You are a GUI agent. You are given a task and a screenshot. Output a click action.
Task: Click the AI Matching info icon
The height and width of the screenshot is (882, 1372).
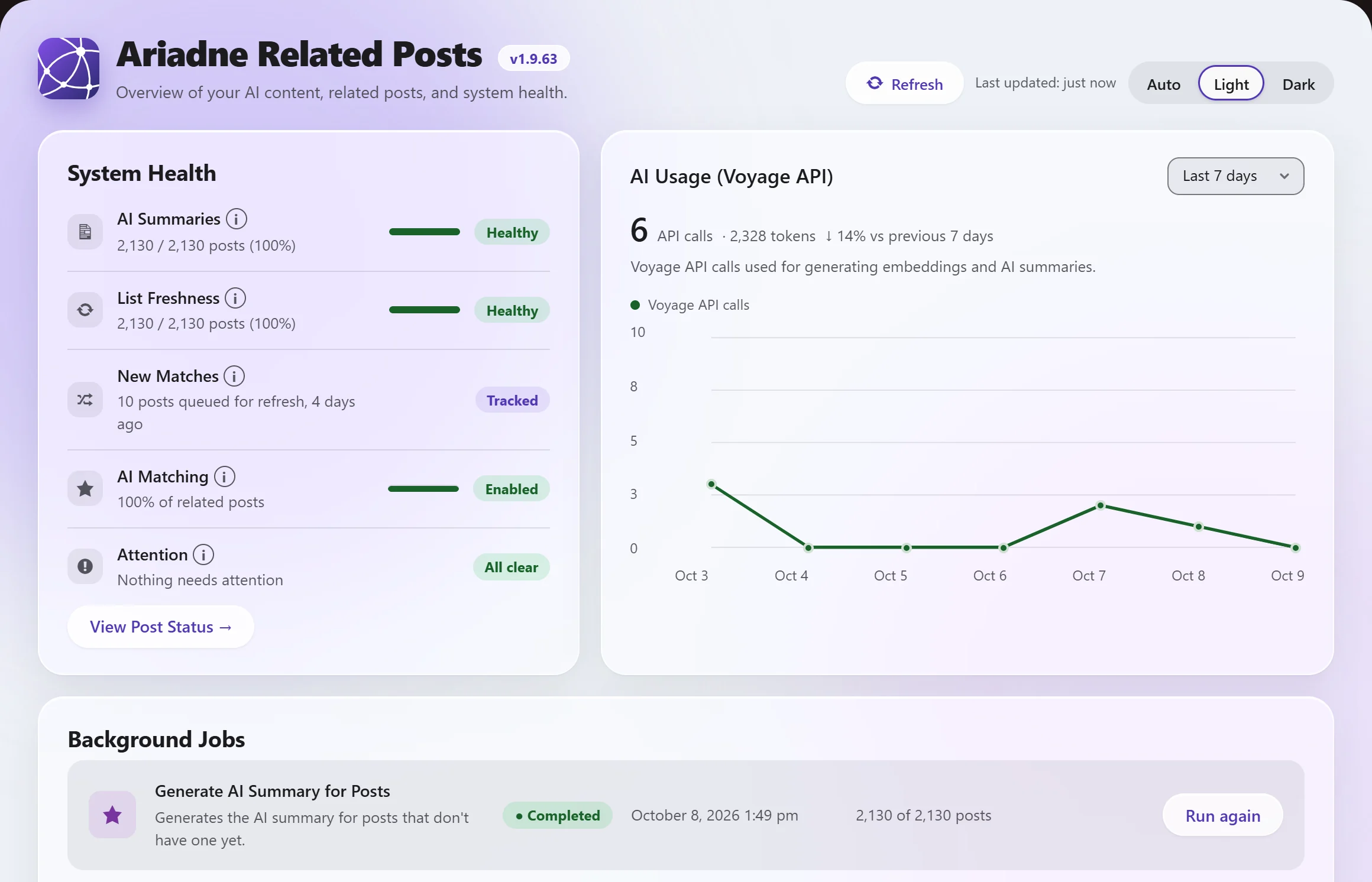tap(225, 476)
